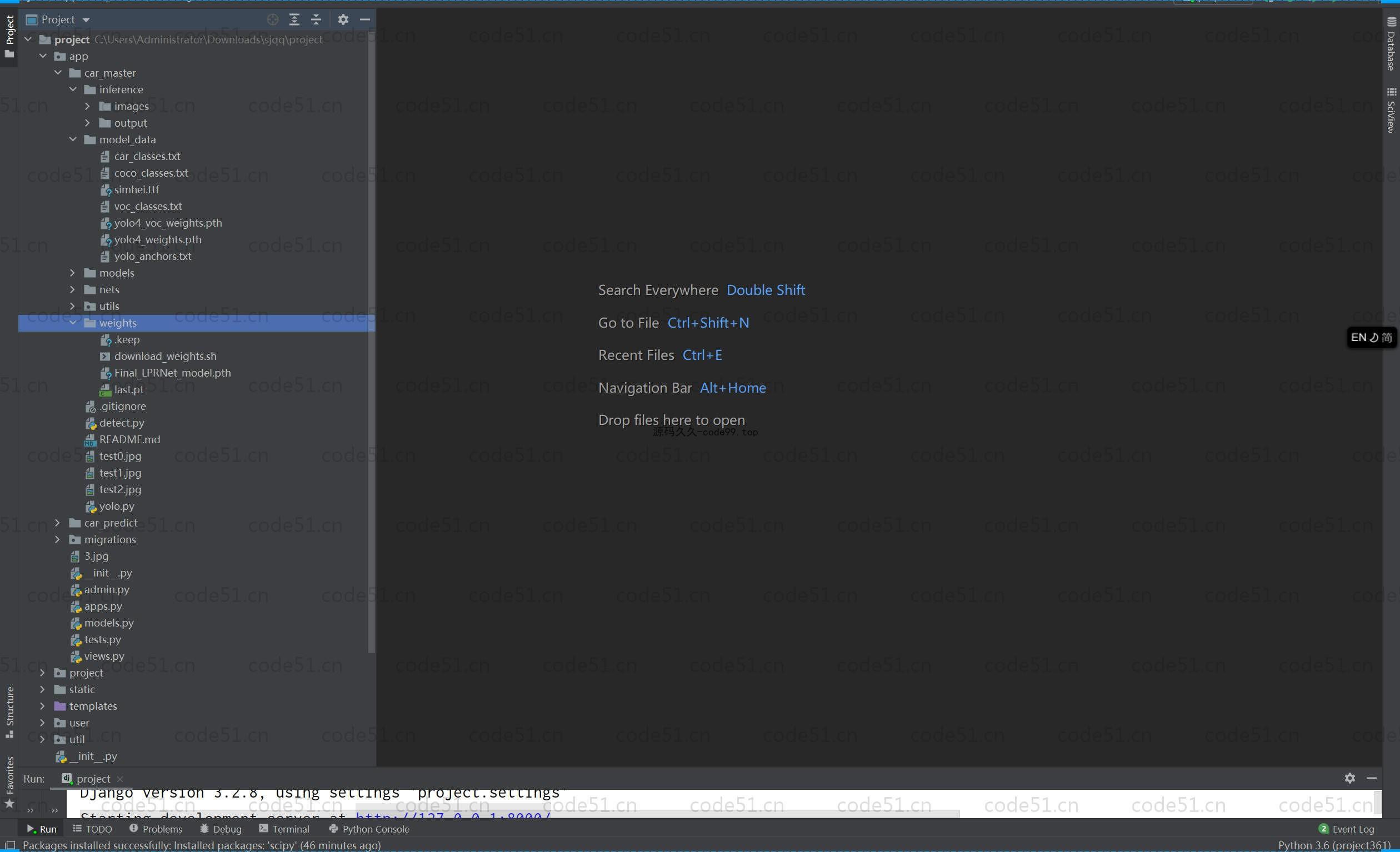Open the Terminal tool window tab

click(x=284, y=829)
